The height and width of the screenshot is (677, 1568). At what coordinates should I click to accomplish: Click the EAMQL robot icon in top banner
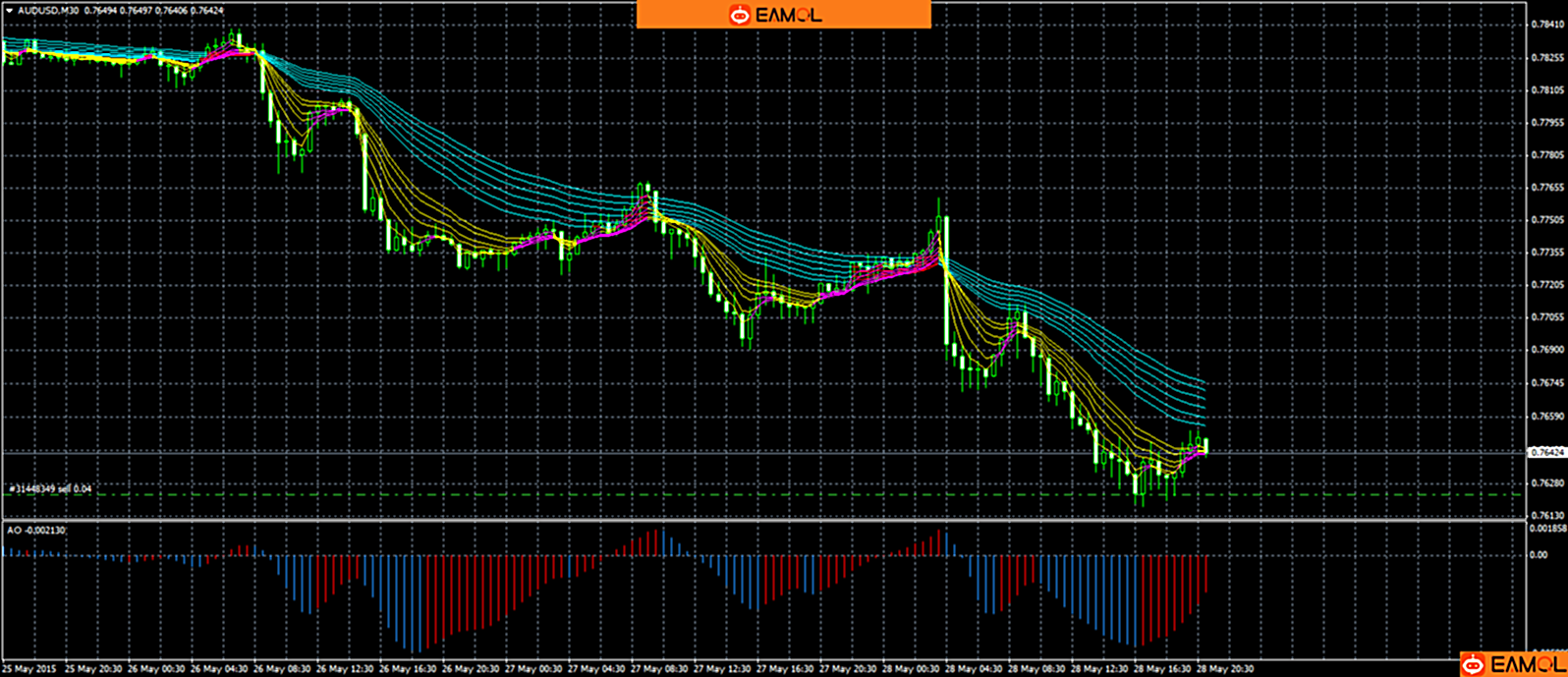pyautogui.click(x=739, y=15)
